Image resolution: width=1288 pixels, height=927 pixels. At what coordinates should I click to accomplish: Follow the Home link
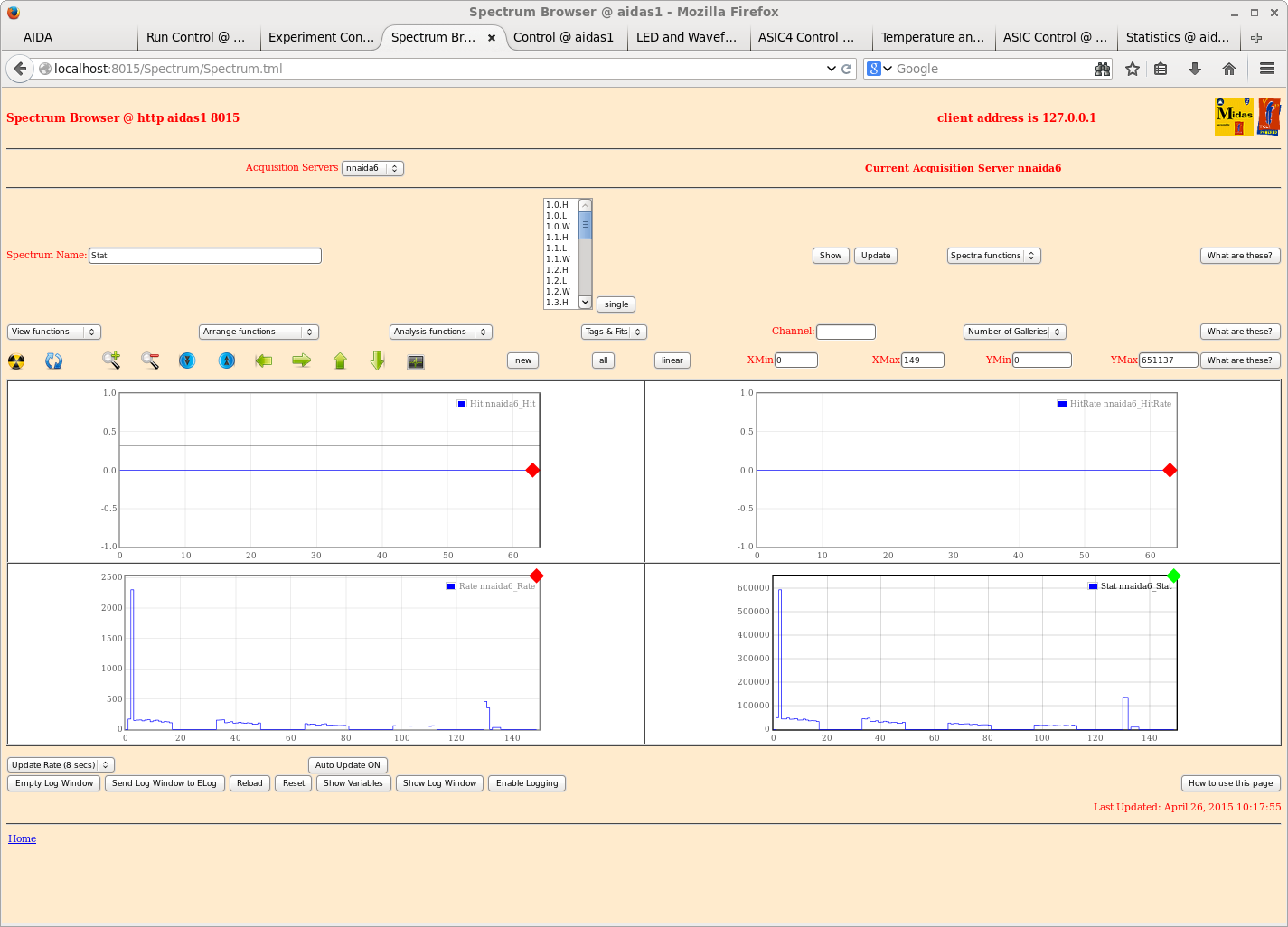tap(23, 838)
